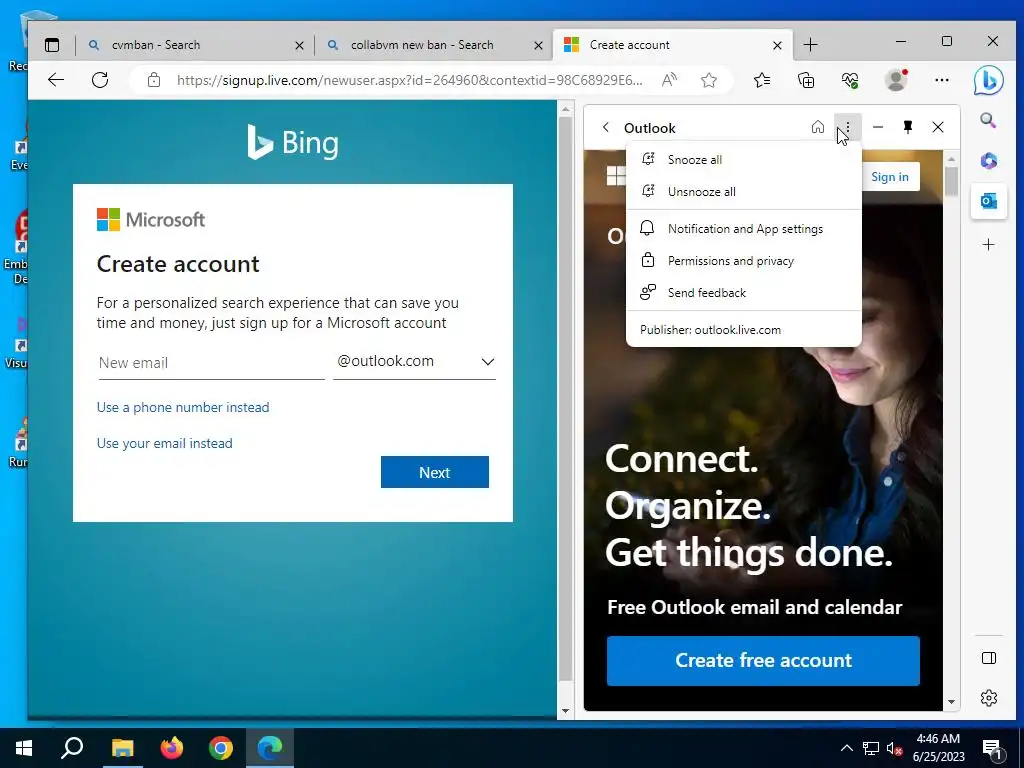This screenshot has height=768, width=1024.
Task: Open Edge Settings and more ellipsis
Action: pos(941,80)
